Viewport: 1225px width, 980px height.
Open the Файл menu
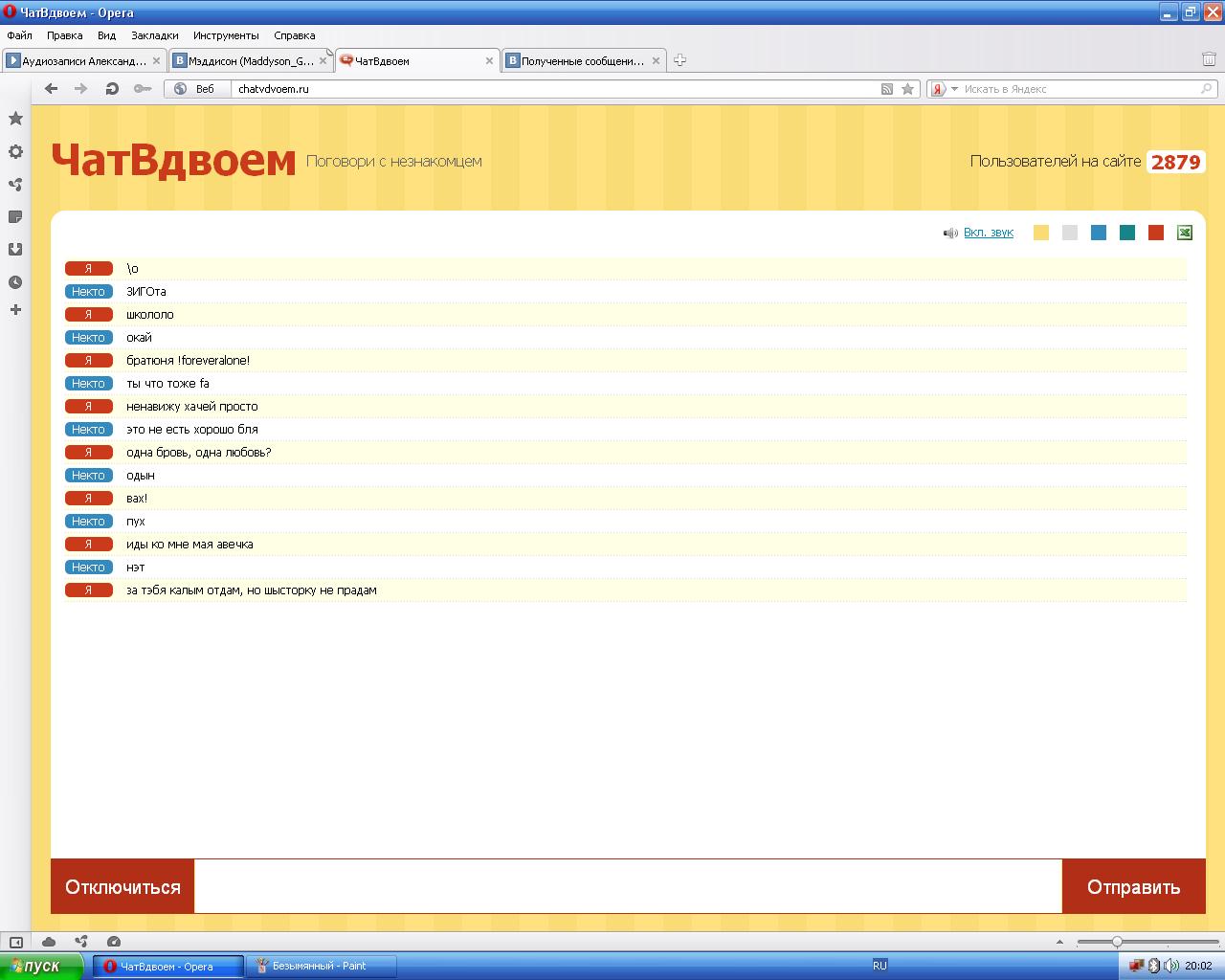[19, 35]
